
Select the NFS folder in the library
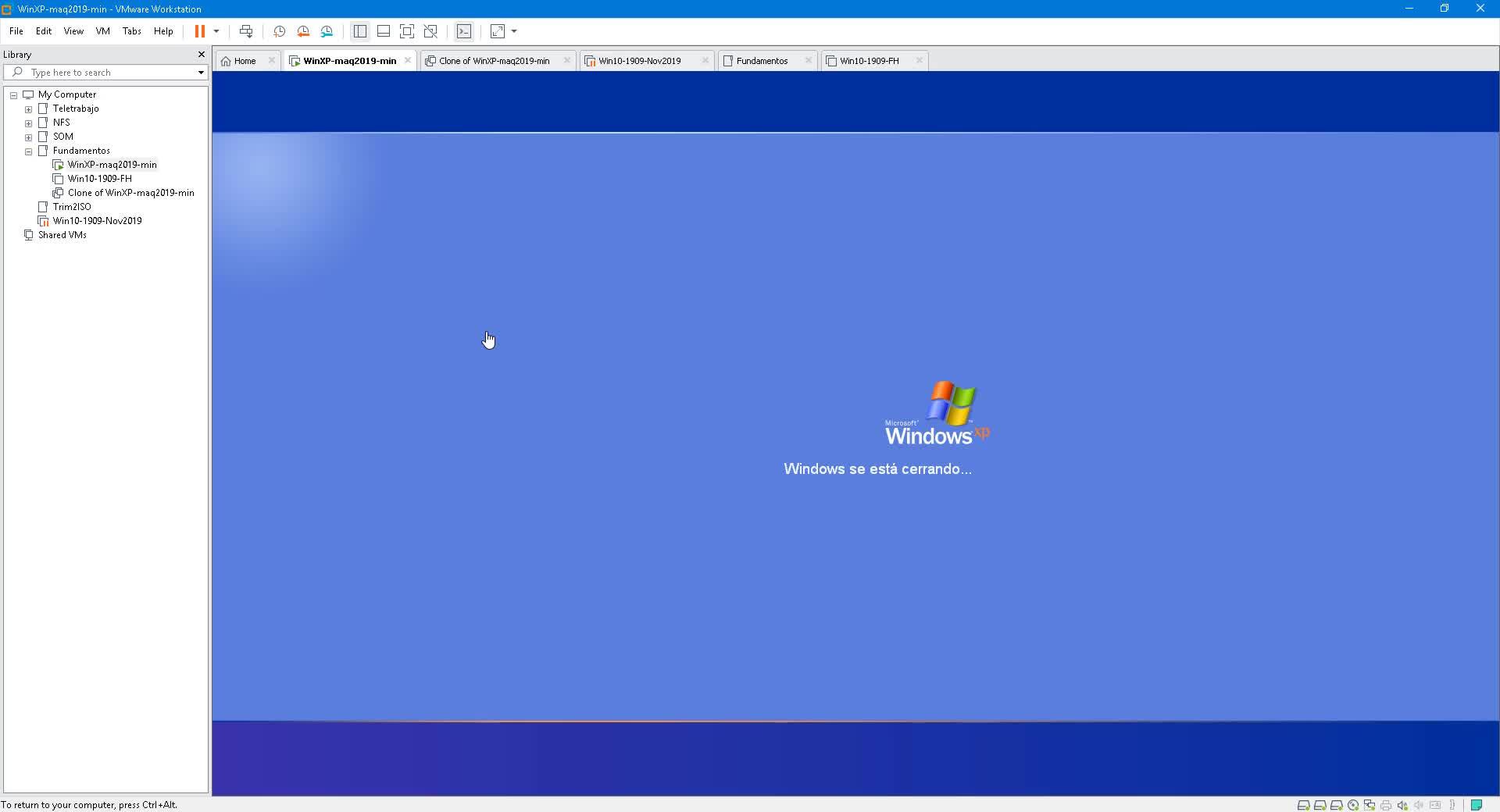[61, 123]
